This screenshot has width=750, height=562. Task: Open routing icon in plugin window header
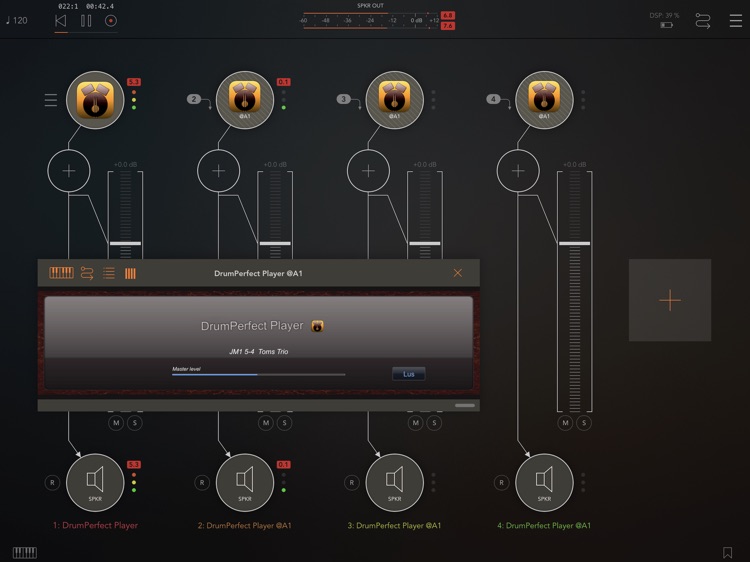click(x=87, y=273)
